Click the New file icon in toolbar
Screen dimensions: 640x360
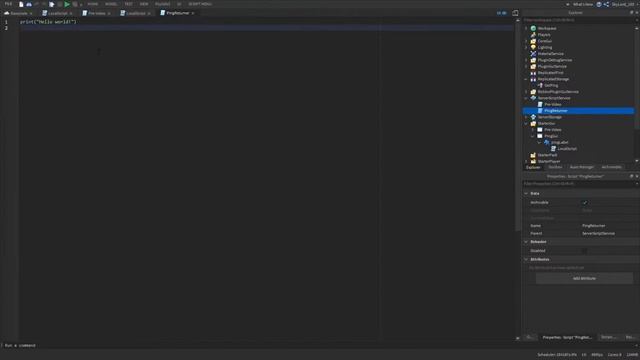[x=21, y=4]
